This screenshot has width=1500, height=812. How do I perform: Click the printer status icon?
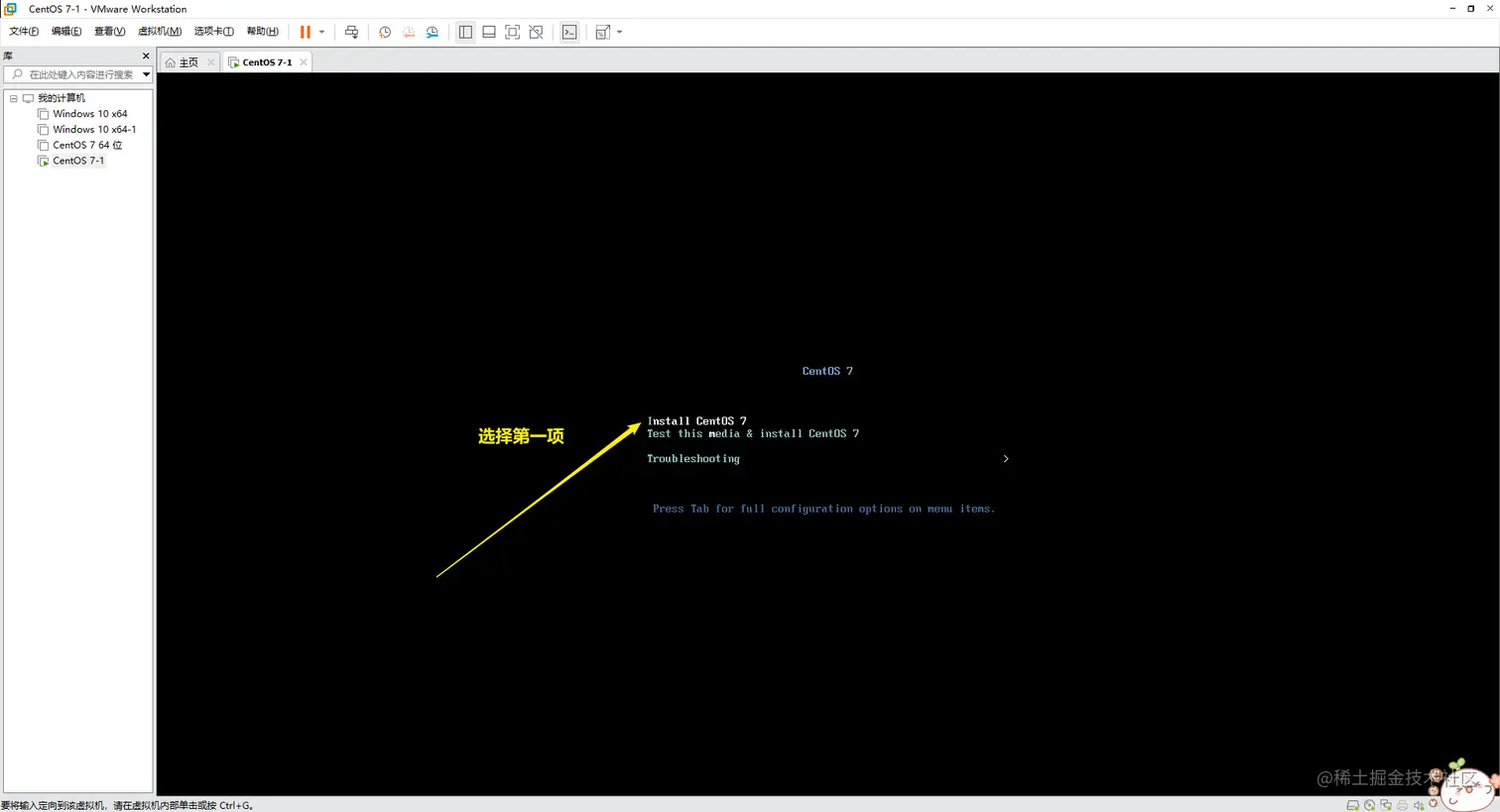pyautogui.click(x=1402, y=805)
